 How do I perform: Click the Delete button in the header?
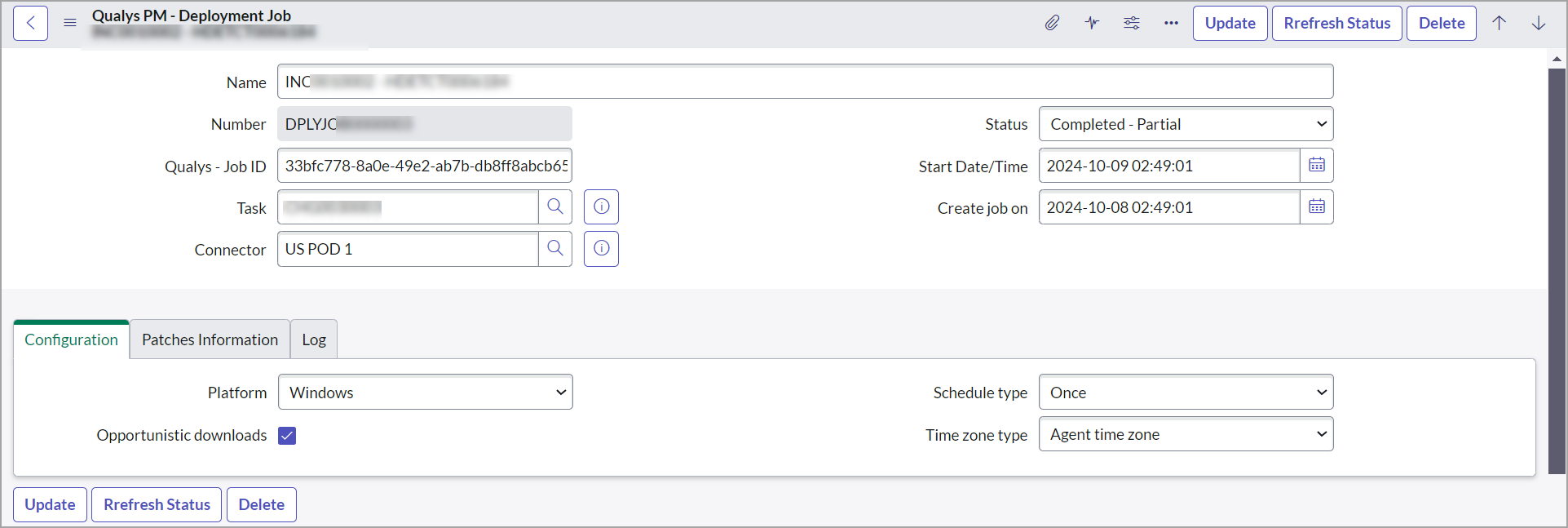1441,23
